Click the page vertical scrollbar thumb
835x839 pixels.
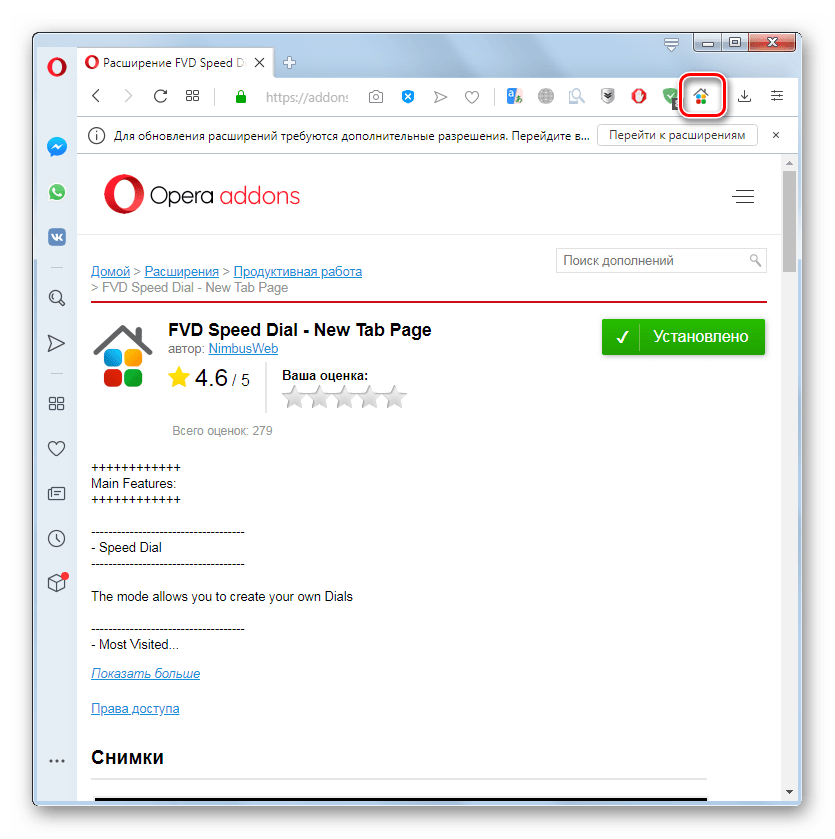click(790, 222)
